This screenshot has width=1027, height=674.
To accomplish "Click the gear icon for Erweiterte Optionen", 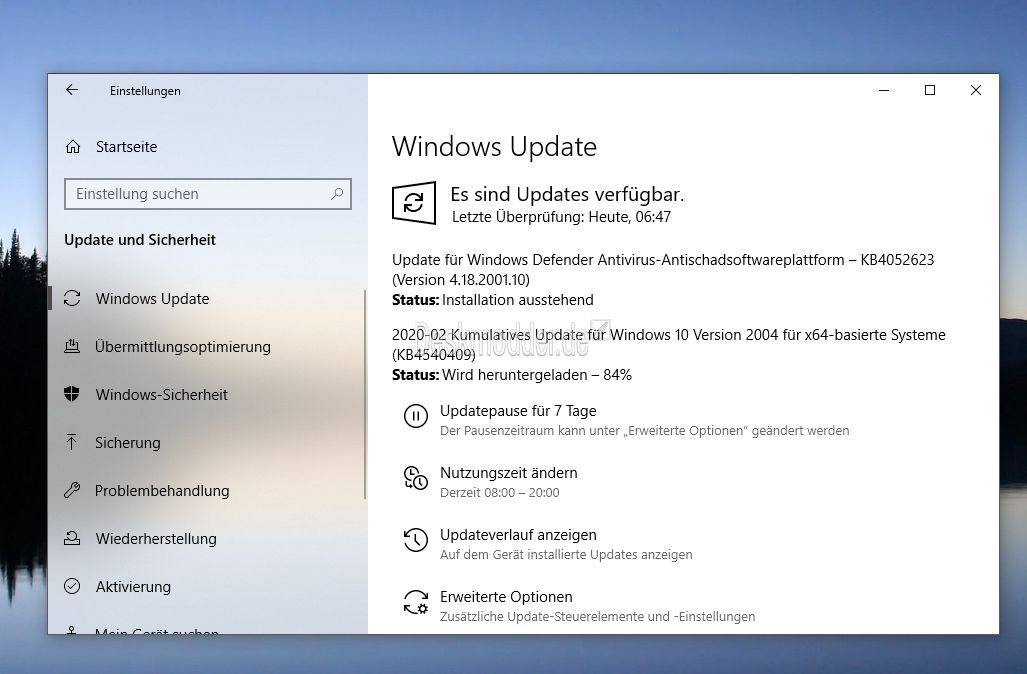I will [416, 602].
